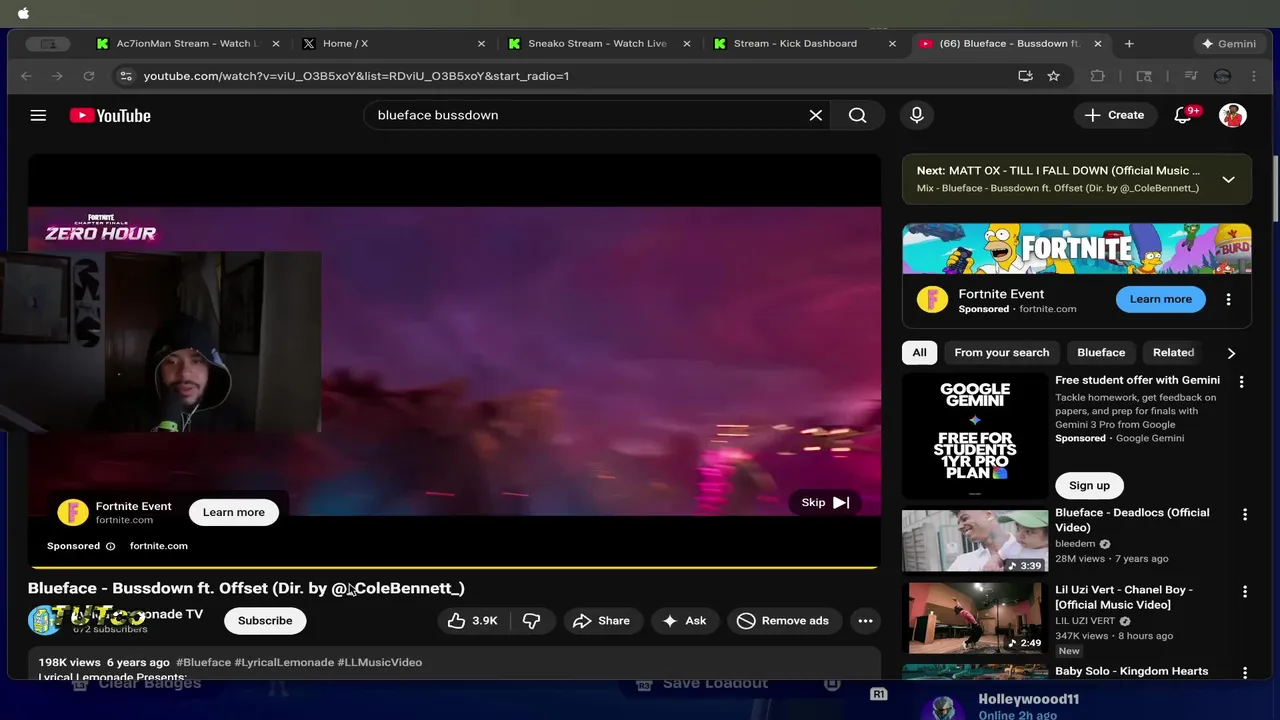Open a new browser tab

click(x=1129, y=44)
